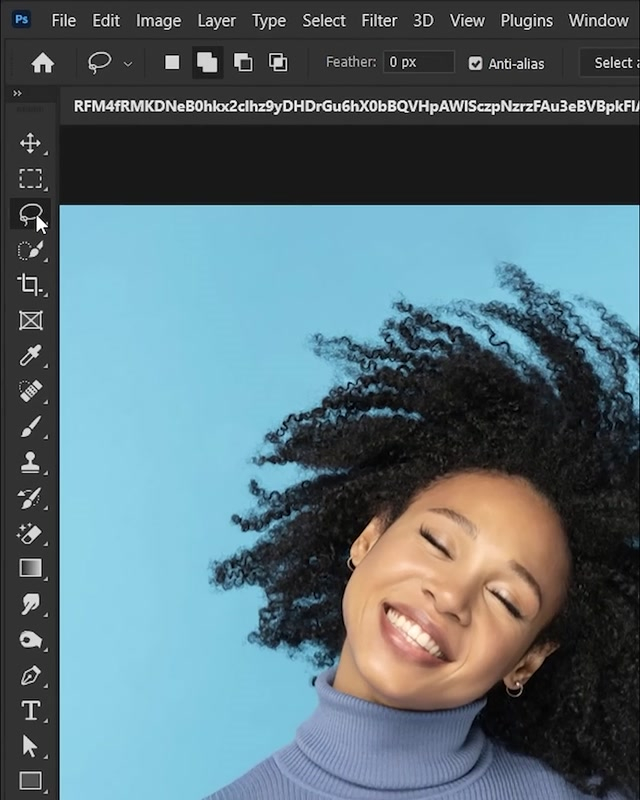640x800 pixels.
Task: Open the Filter menu
Action: [x=379, y=20]
